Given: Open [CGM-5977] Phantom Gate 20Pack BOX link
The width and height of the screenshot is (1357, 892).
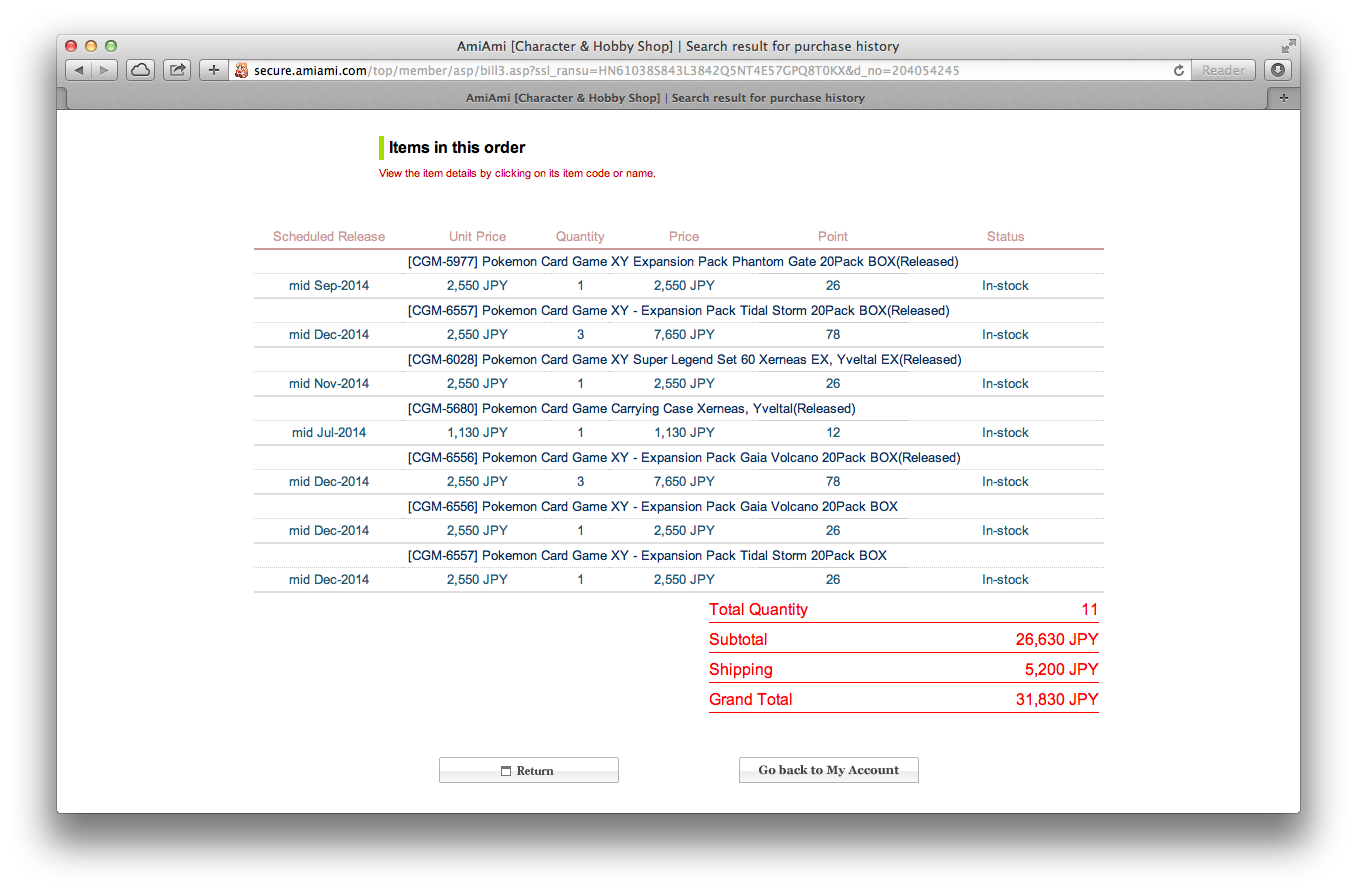Looking at the screenshot, I should [683, 261].
